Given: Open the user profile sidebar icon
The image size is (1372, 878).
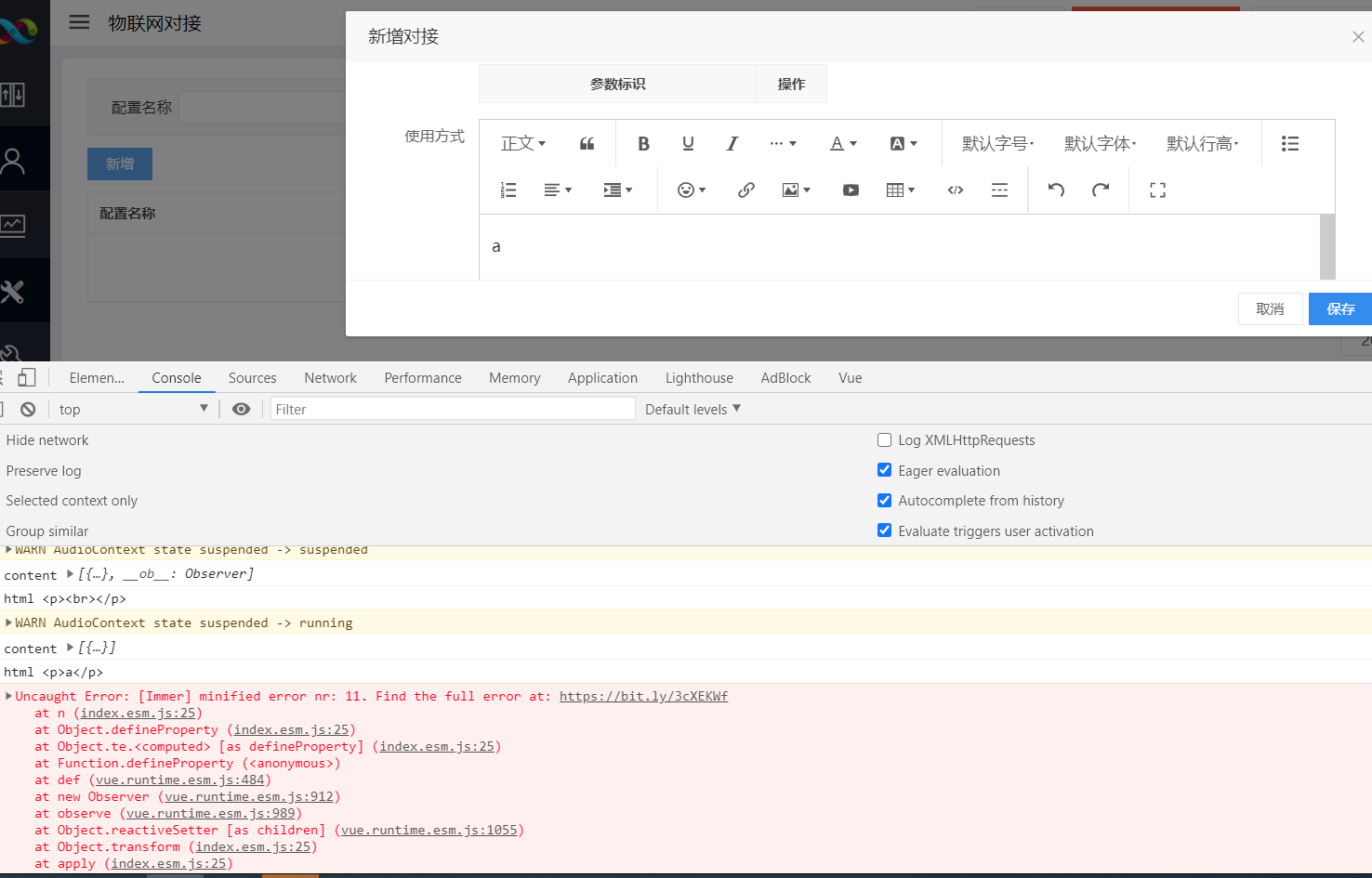Looking at the screenshot, I should pyautogui.click(x=13, y=161).
